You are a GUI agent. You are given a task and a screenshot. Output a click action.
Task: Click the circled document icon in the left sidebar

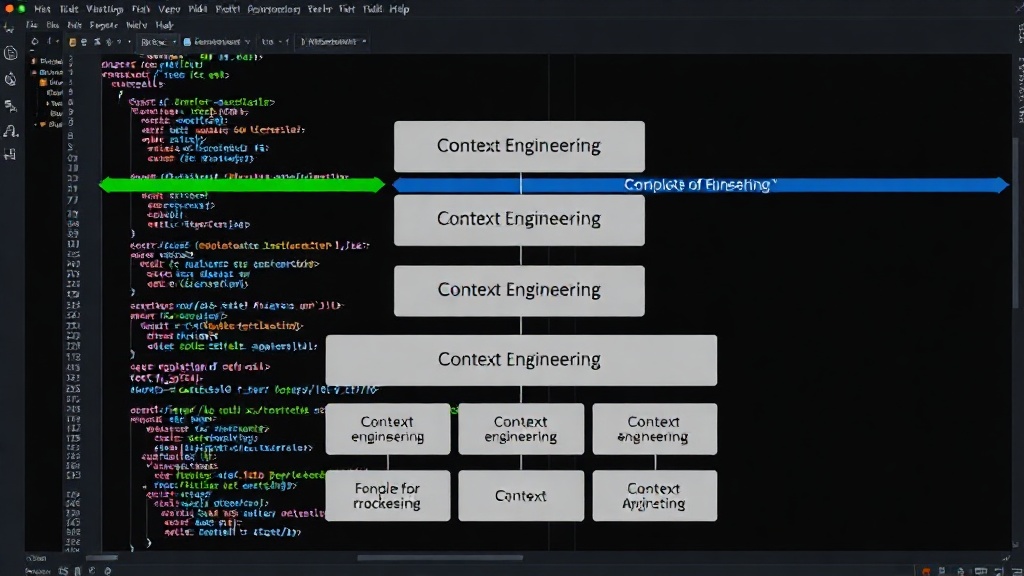point(10,54)
